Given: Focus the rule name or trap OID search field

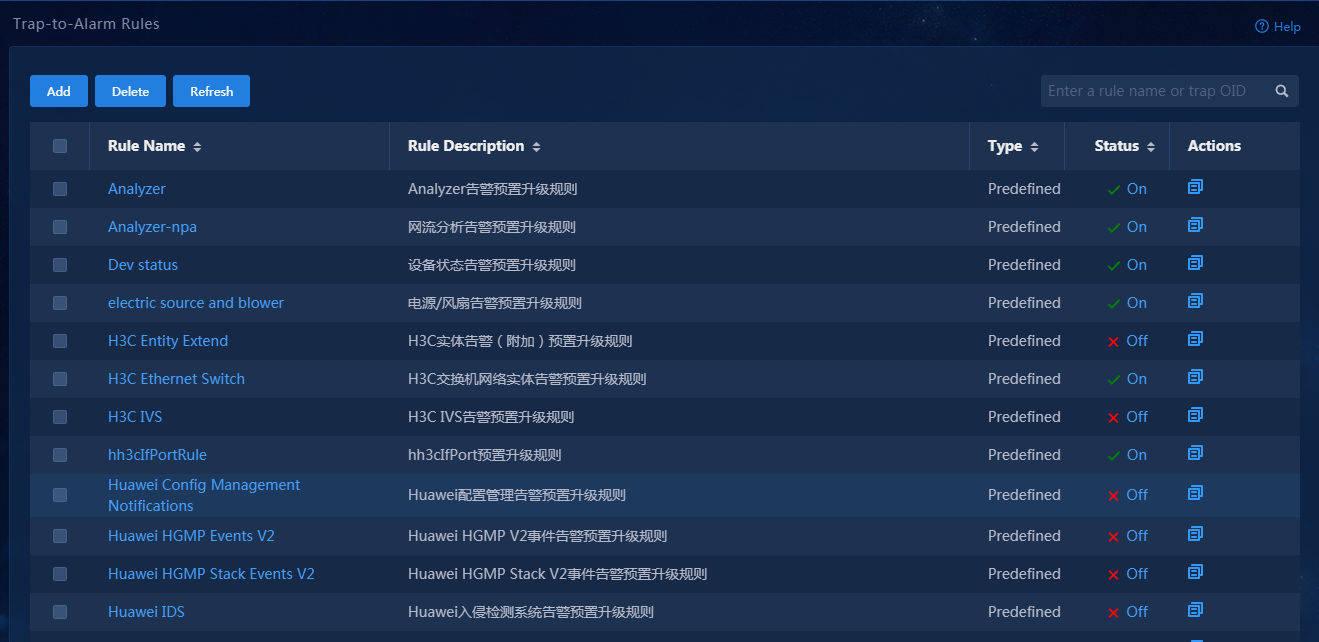Looking at the screenshot, I should coord(1155,91).
